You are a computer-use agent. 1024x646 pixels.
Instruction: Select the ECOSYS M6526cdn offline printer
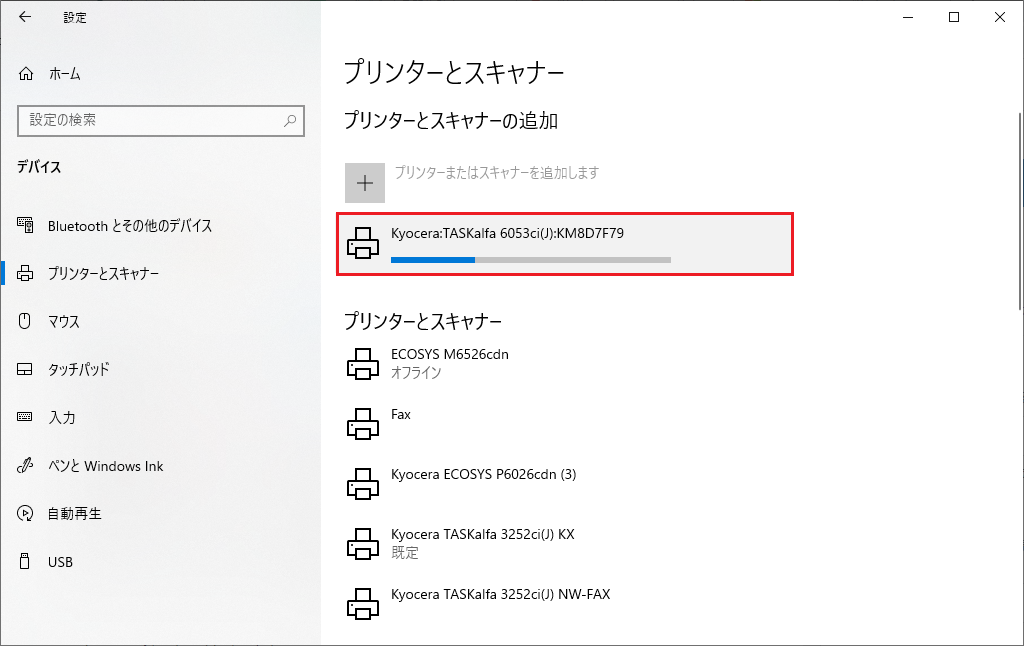tap(450, 355)
